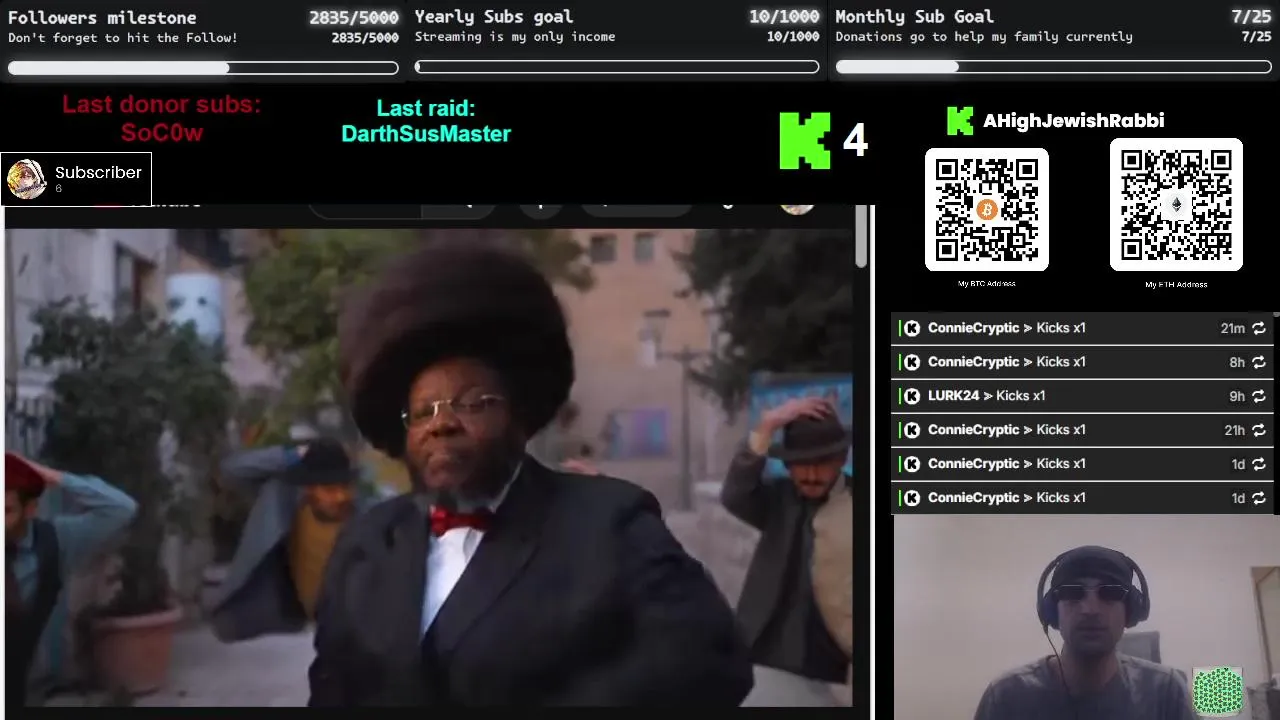Click Kick icon on LURK24 row

coord(912,396)
